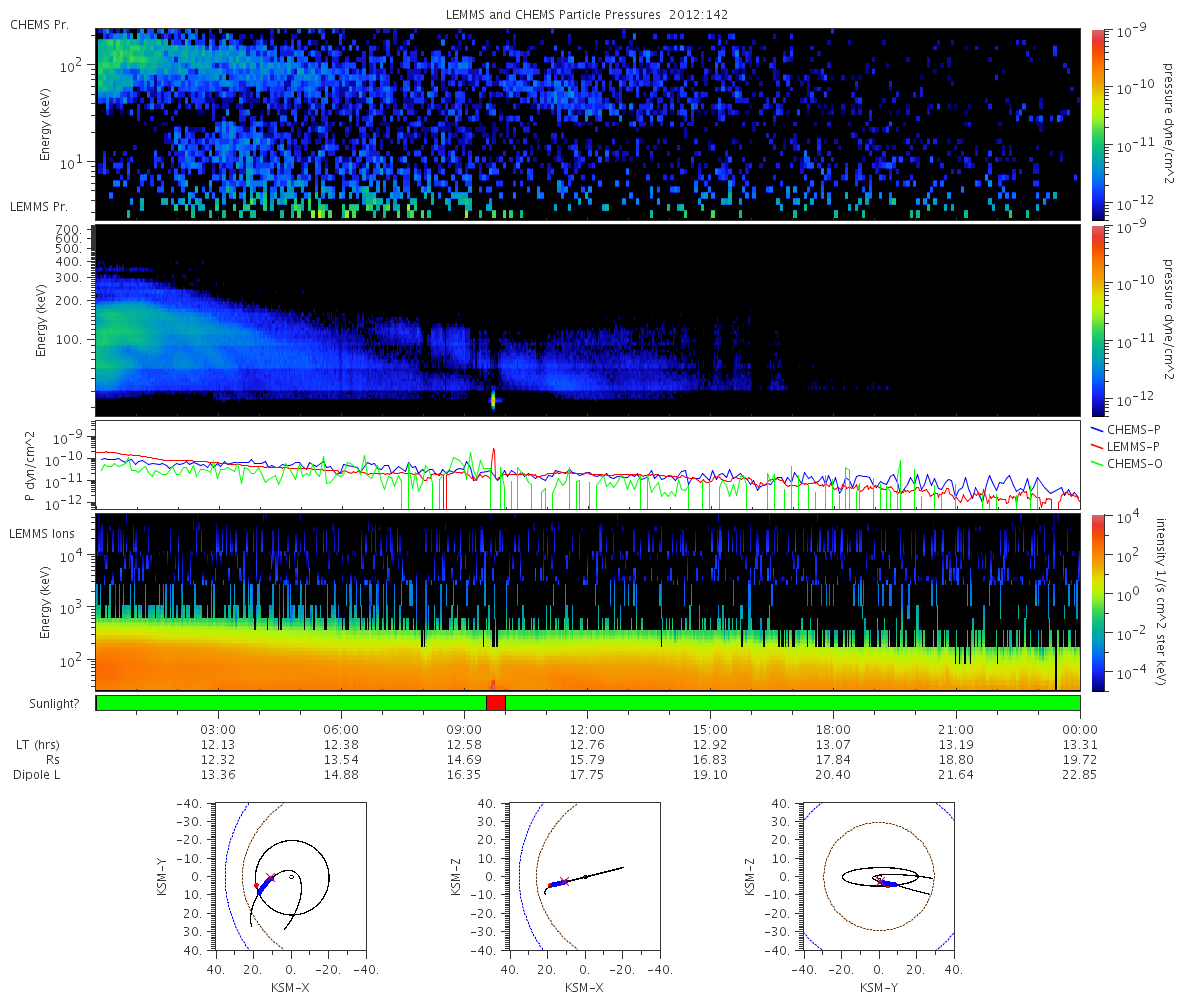Click the red segment in the sunlight bar
Viewport: 1200px width, 1000px height.
(x=496, y=703)
